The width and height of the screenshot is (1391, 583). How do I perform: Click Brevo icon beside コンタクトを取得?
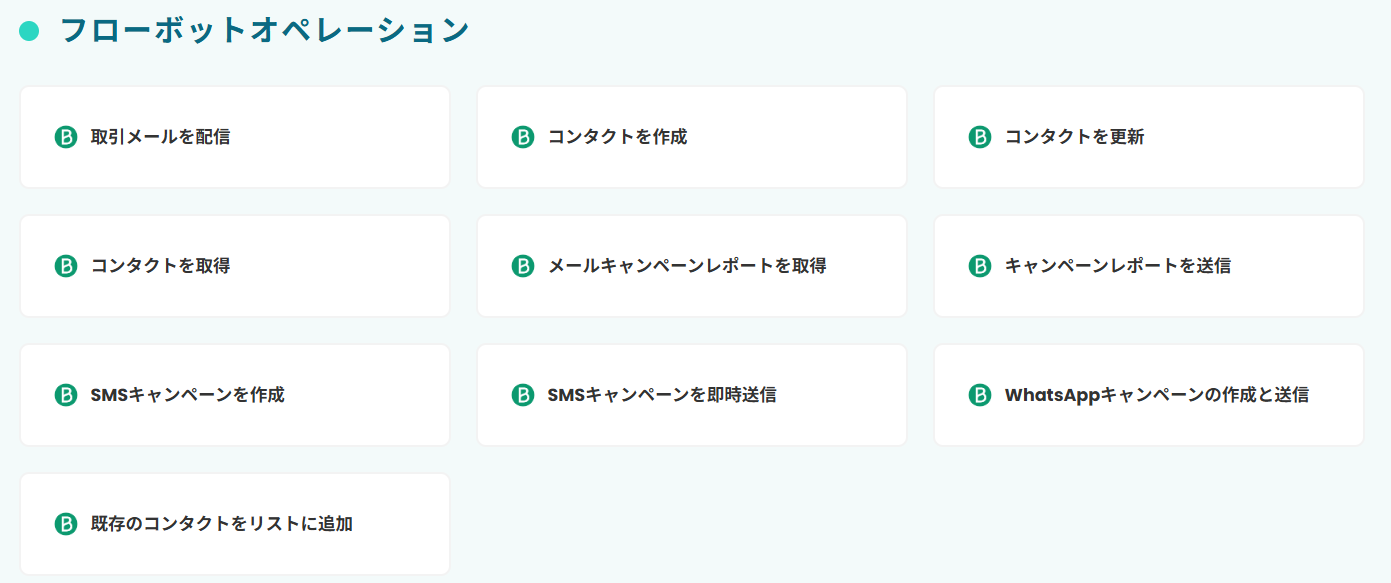(66, 266)
